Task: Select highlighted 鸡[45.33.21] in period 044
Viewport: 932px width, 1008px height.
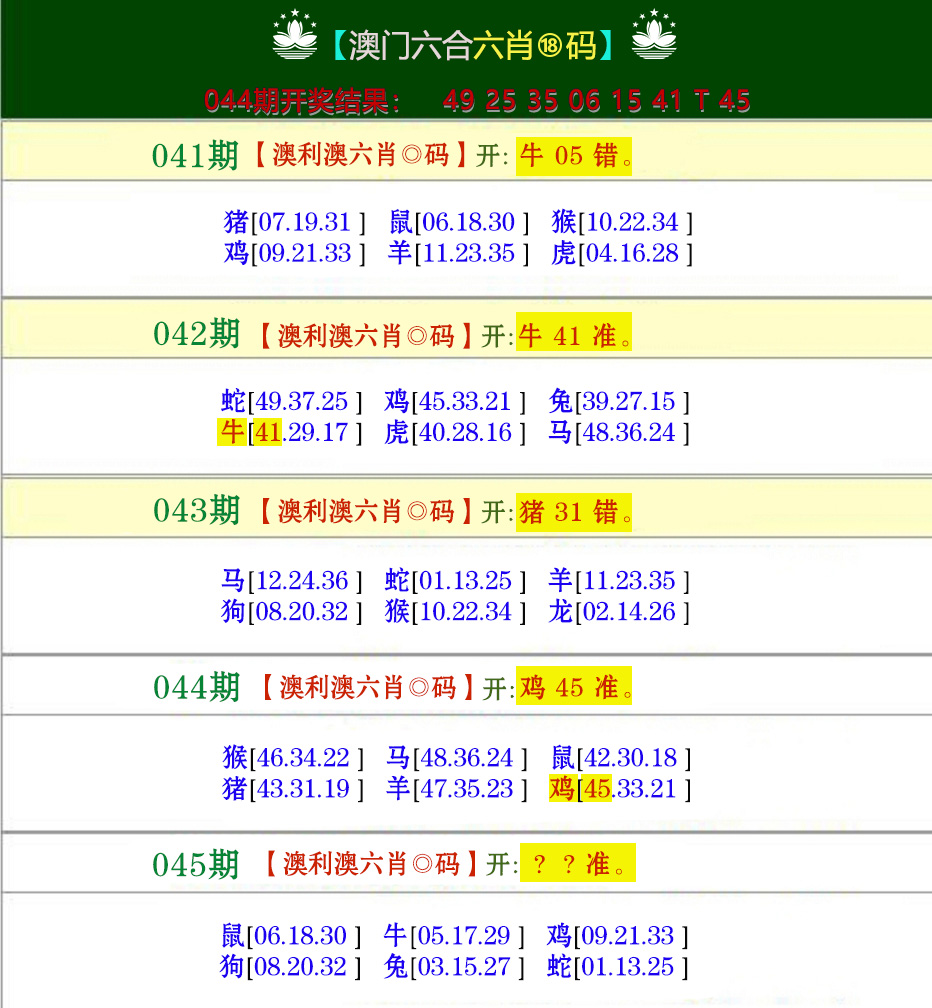Action: point(620,788)
